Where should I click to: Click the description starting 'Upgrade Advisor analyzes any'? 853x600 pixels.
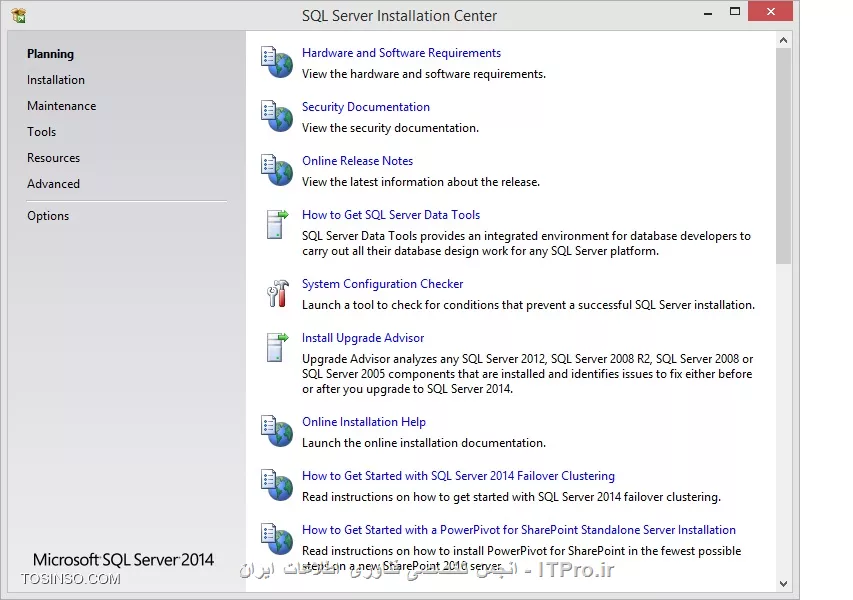point(528,374)
